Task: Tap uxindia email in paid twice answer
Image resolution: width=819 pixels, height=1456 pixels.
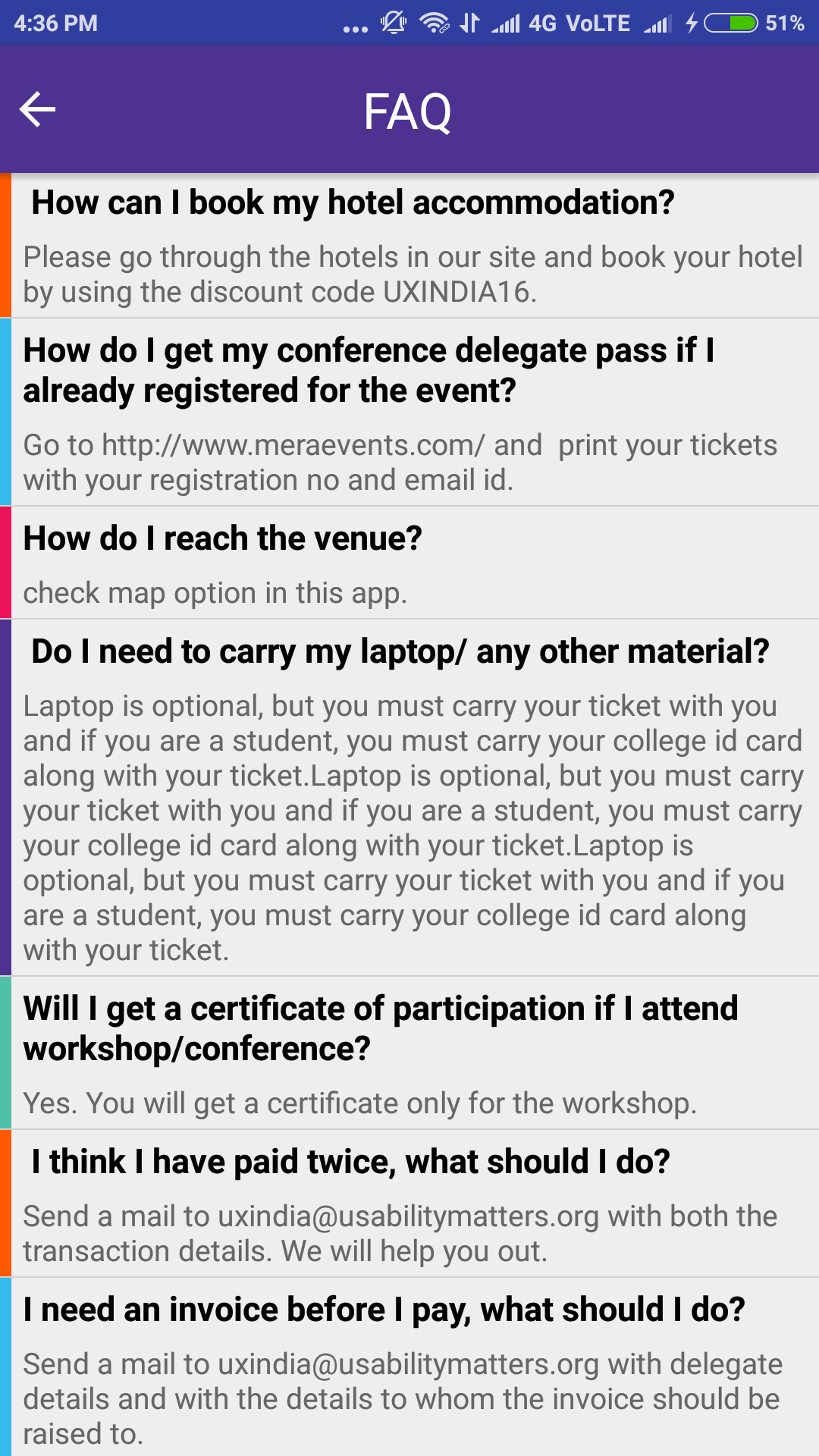Action: point(409,1216)
